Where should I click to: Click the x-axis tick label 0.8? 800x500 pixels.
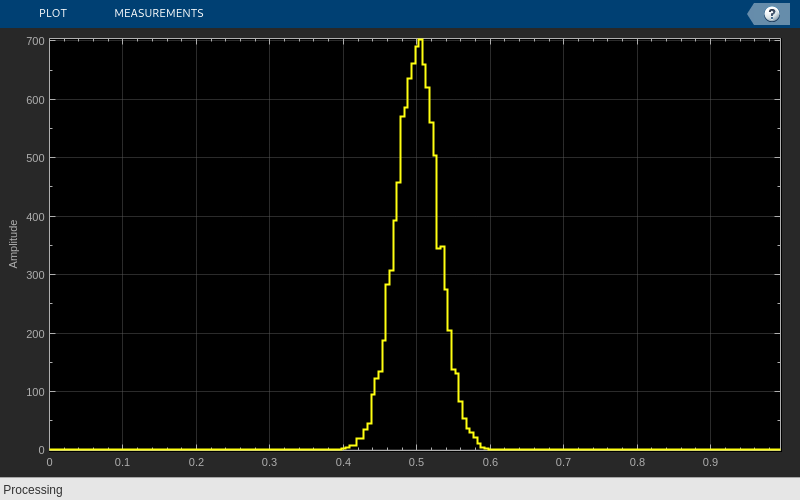coord(637,462)
